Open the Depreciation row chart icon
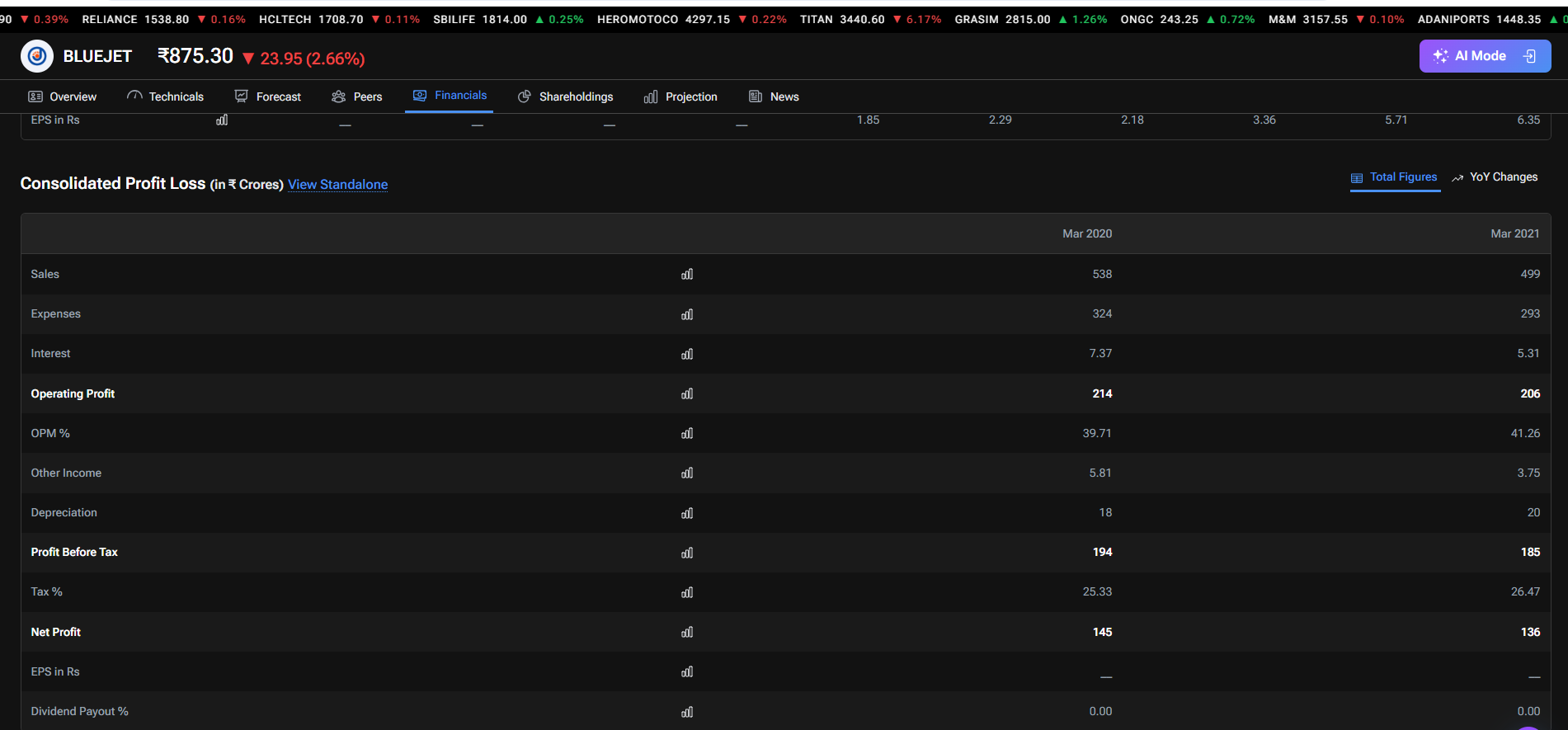Image resolution: width=1568 pixels, height=730 pixels. (x=687, y=513)
